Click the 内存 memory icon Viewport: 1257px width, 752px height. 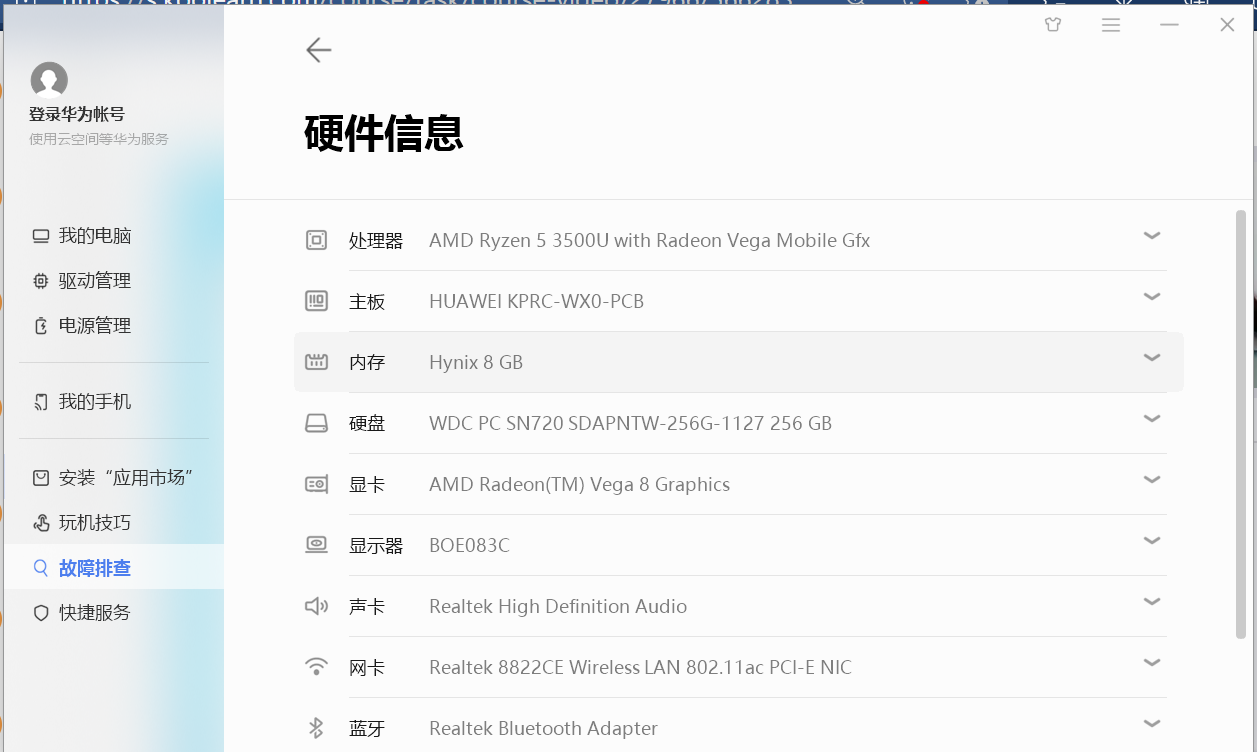[x=316, y=362]
